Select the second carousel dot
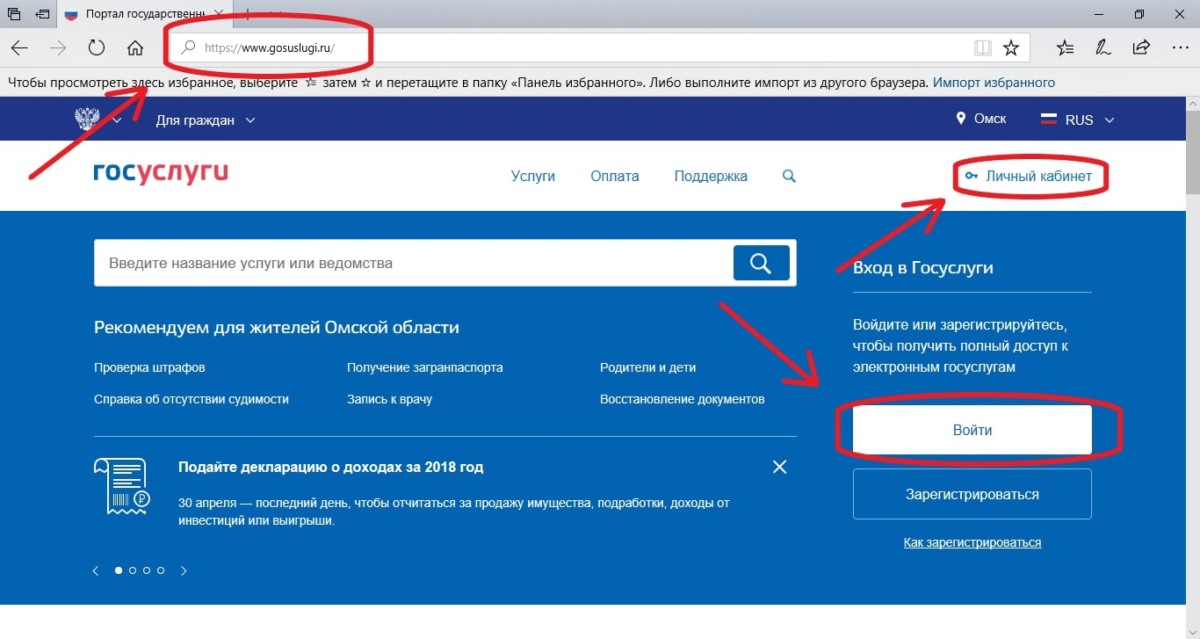Viewport: 1200px width, 639px height. (x=132, y=571)
